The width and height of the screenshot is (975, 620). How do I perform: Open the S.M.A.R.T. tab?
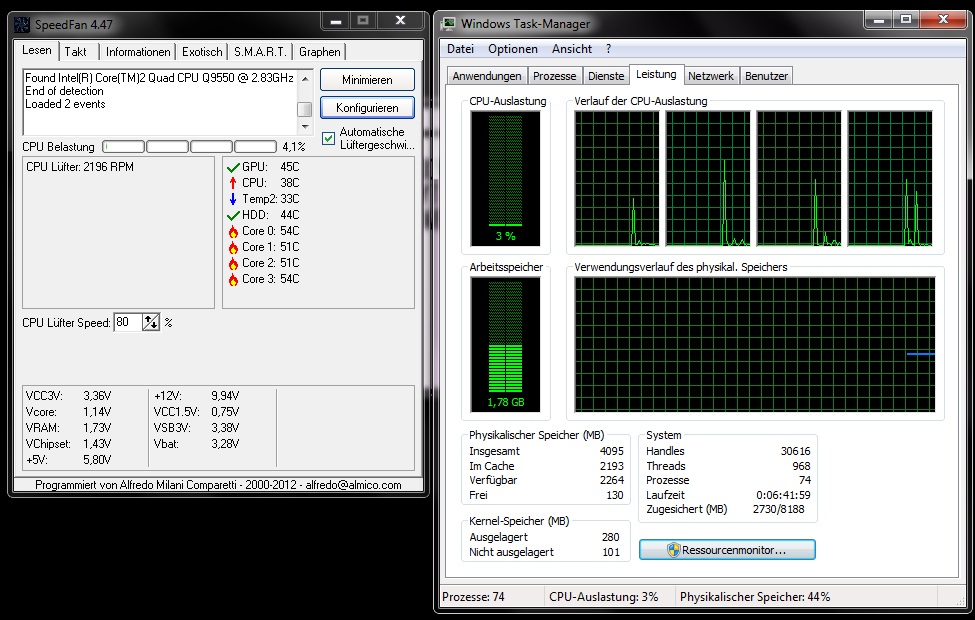(x=260, y=52)
